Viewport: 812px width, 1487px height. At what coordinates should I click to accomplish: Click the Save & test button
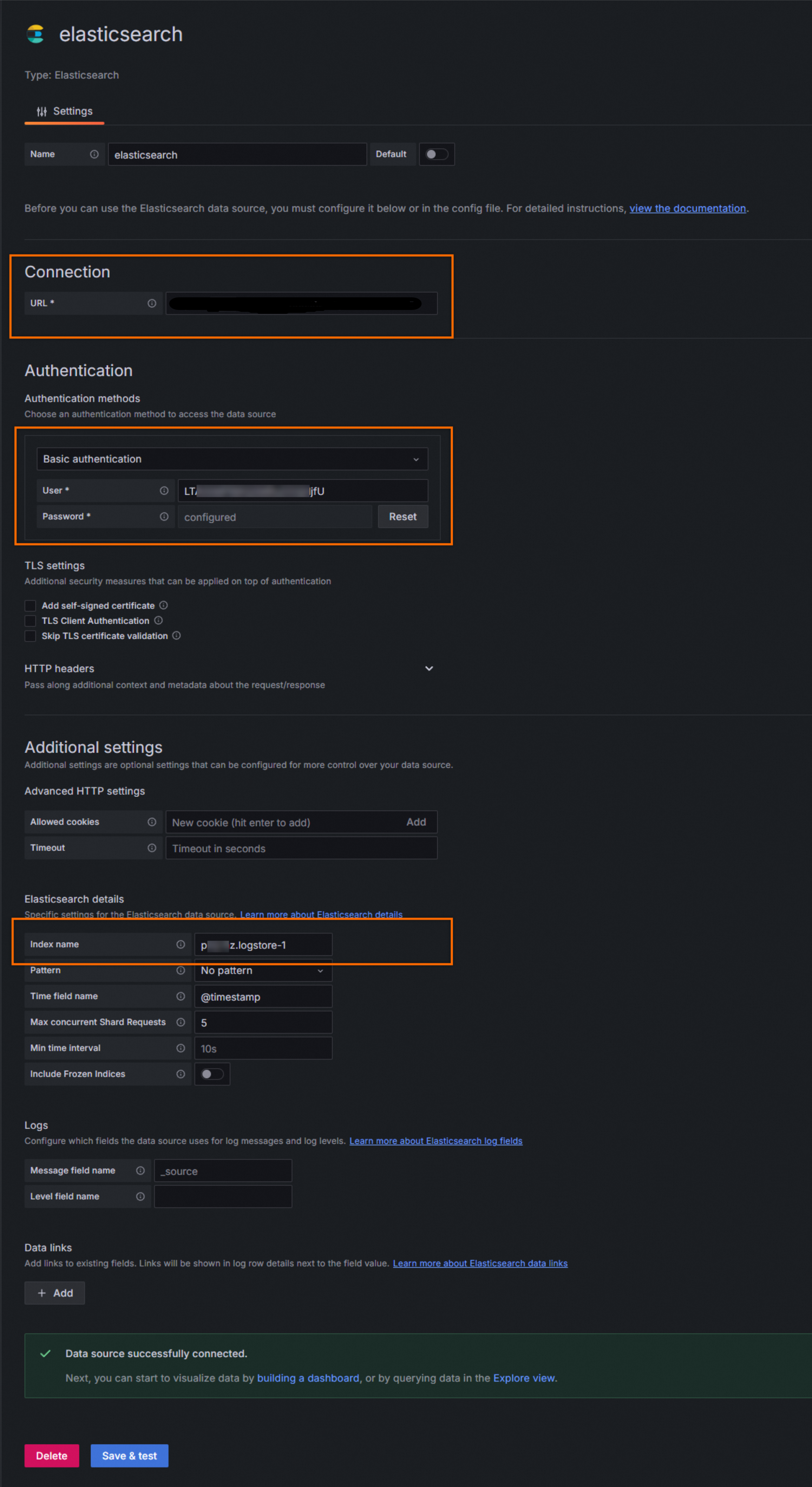click(129, 1455)
